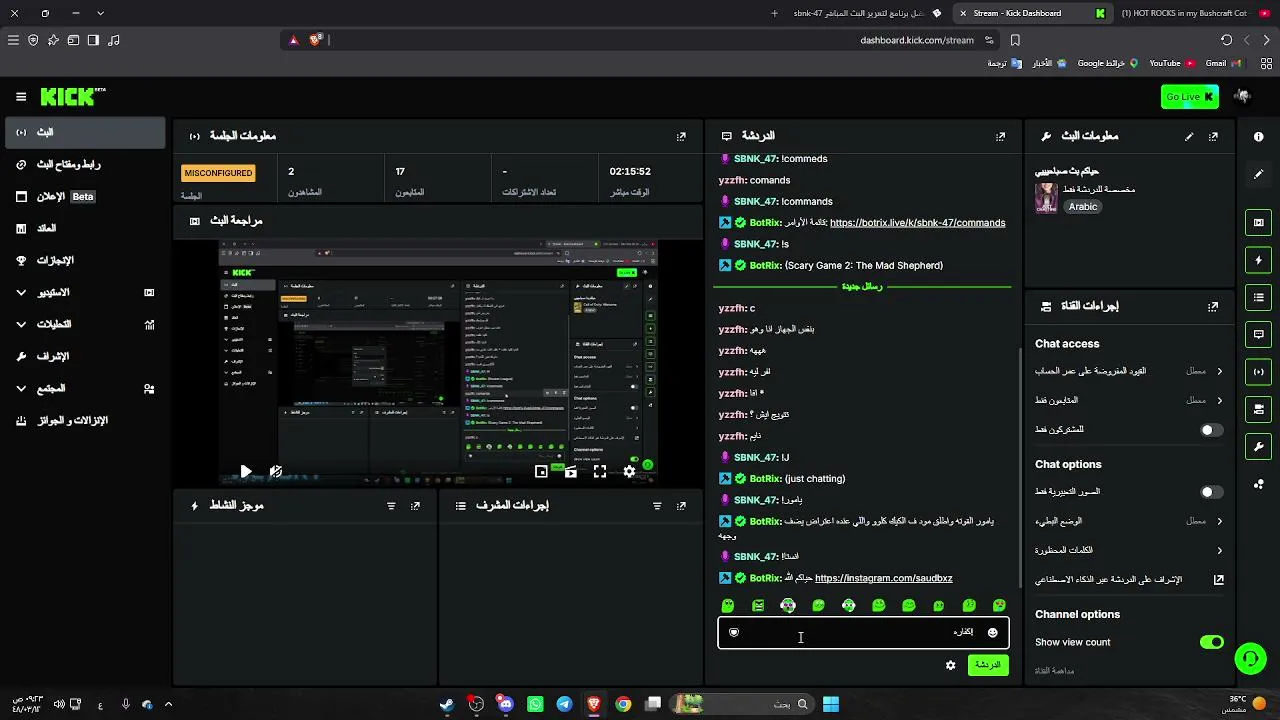Expand the account age restriction setting
This screenshot has width=1280, height=720.
pos(1129,371)
